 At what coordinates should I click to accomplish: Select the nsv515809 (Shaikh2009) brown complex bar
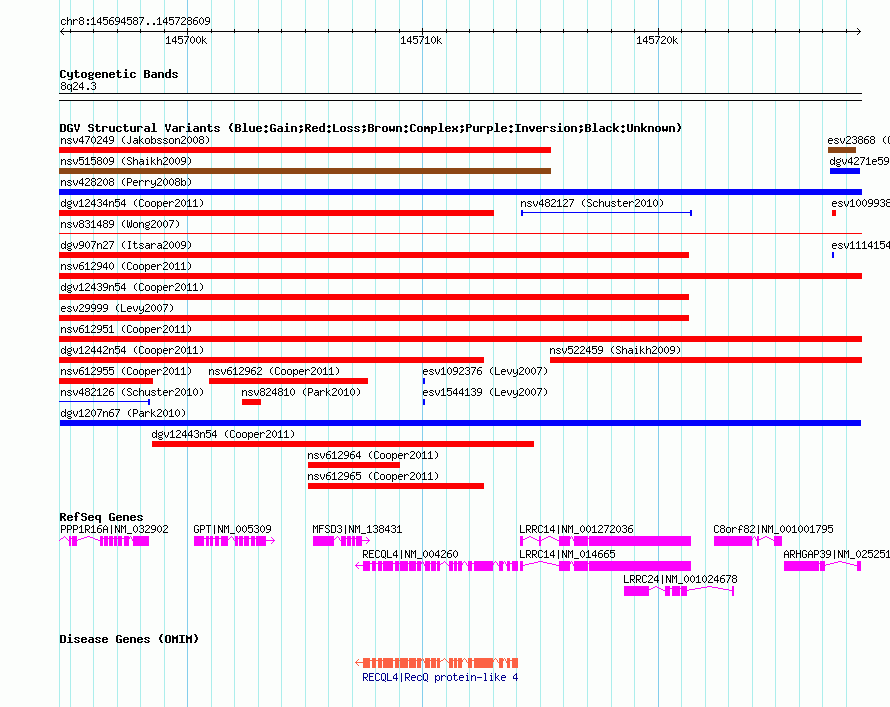click(305, 171)
